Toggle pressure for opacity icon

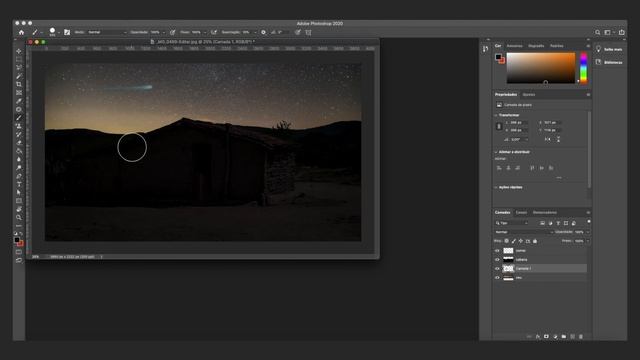pos(173,32)
